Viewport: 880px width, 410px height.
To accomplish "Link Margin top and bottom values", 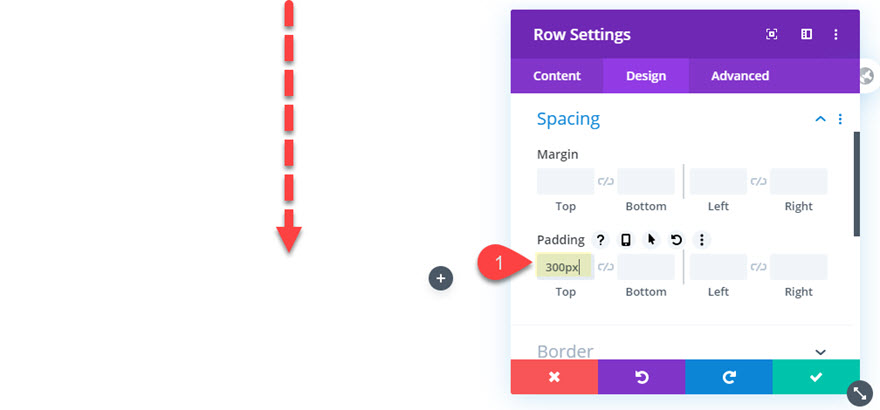I will pyautogui.click(x=606, y=181).
